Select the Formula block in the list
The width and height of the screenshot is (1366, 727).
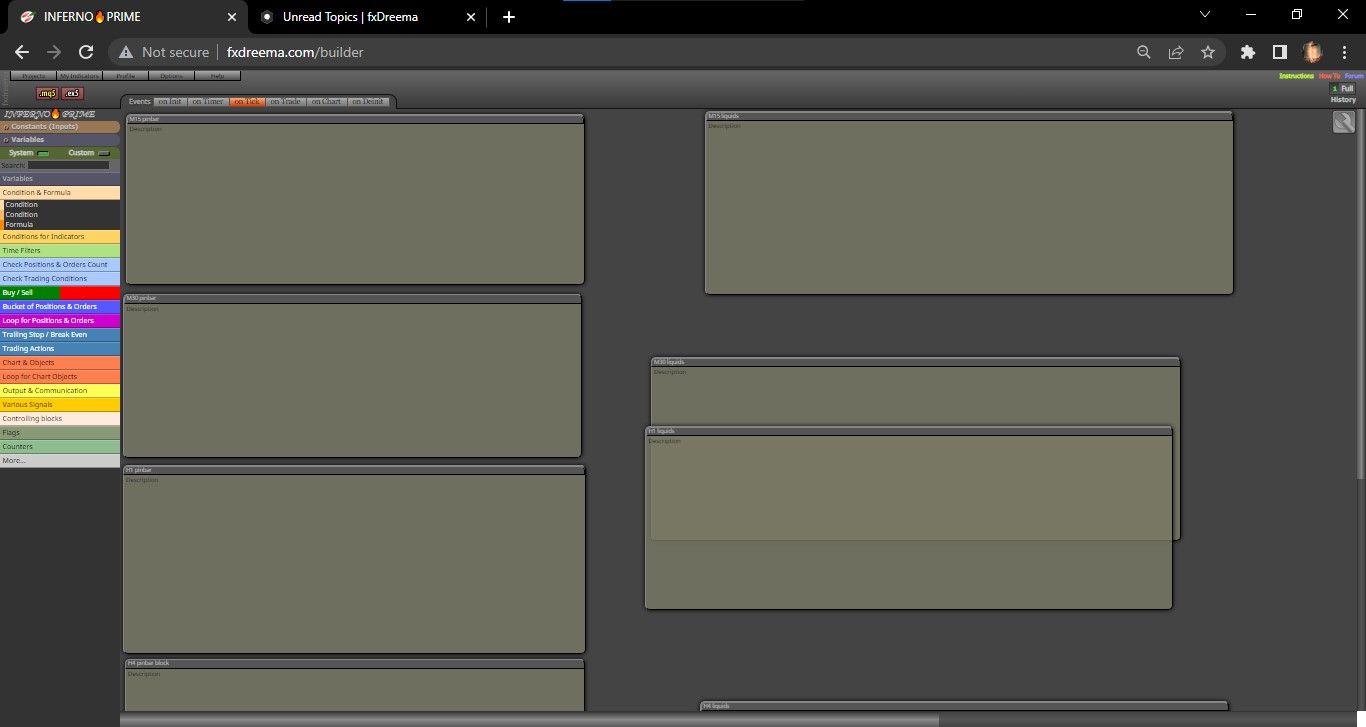click(62, 225)
